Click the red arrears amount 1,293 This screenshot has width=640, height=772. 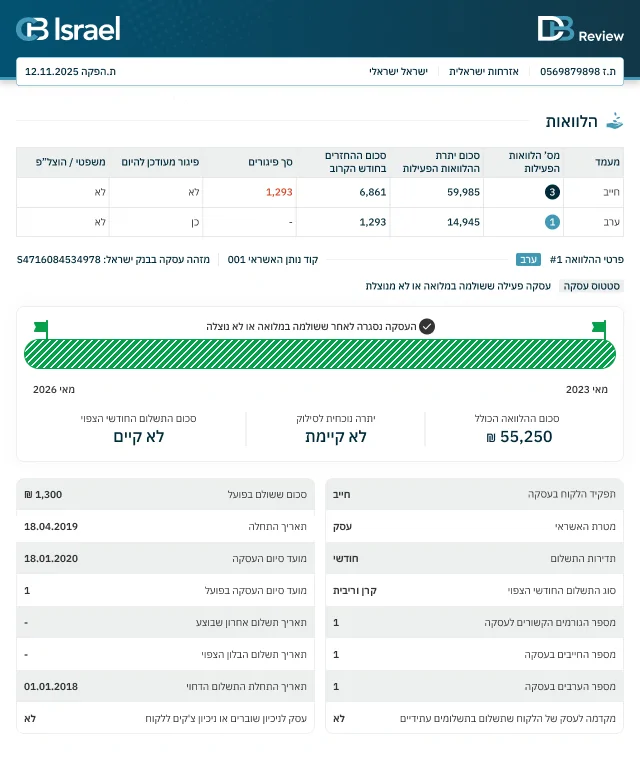coord(279,192)
